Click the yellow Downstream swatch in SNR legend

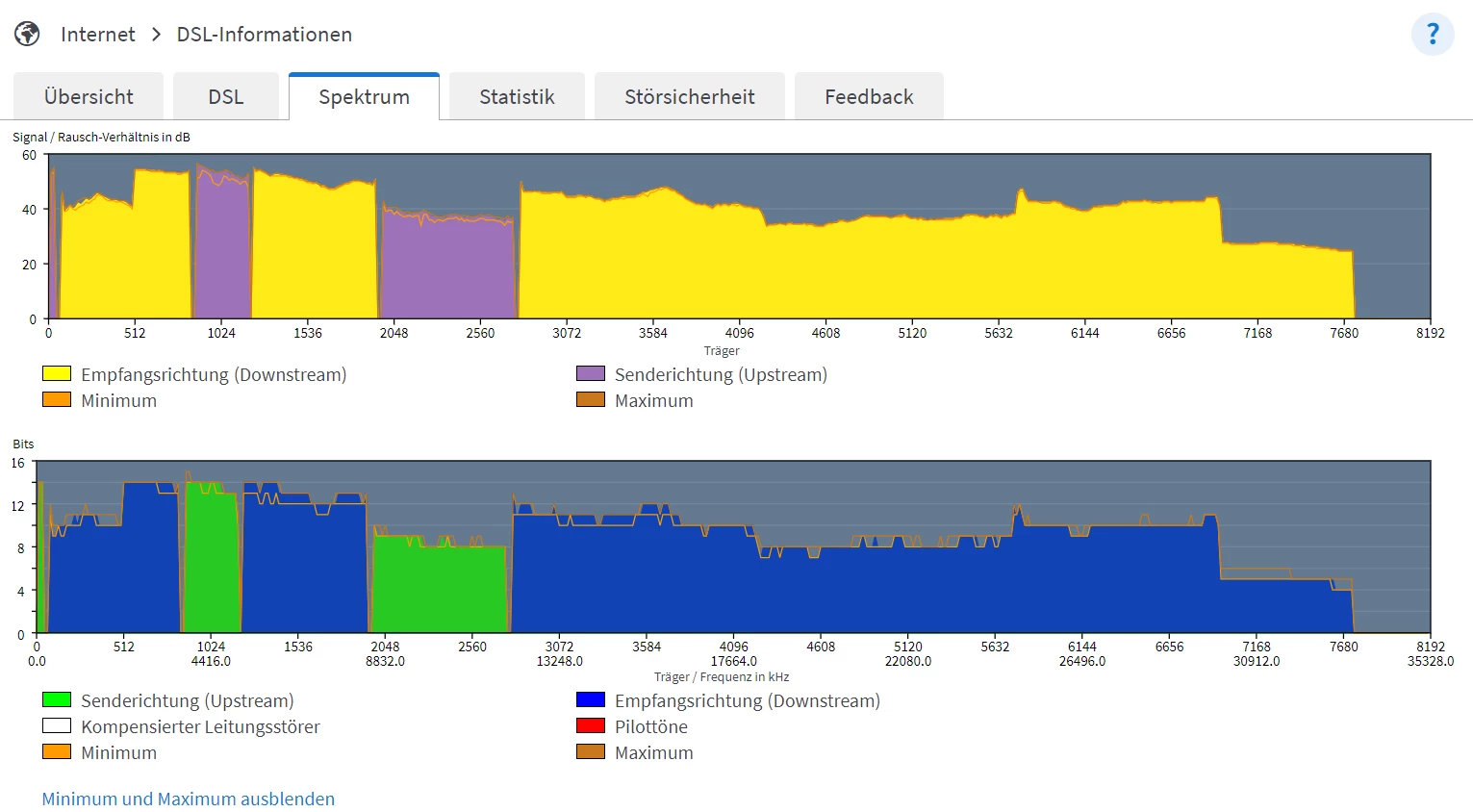click(x=57, y=373)
